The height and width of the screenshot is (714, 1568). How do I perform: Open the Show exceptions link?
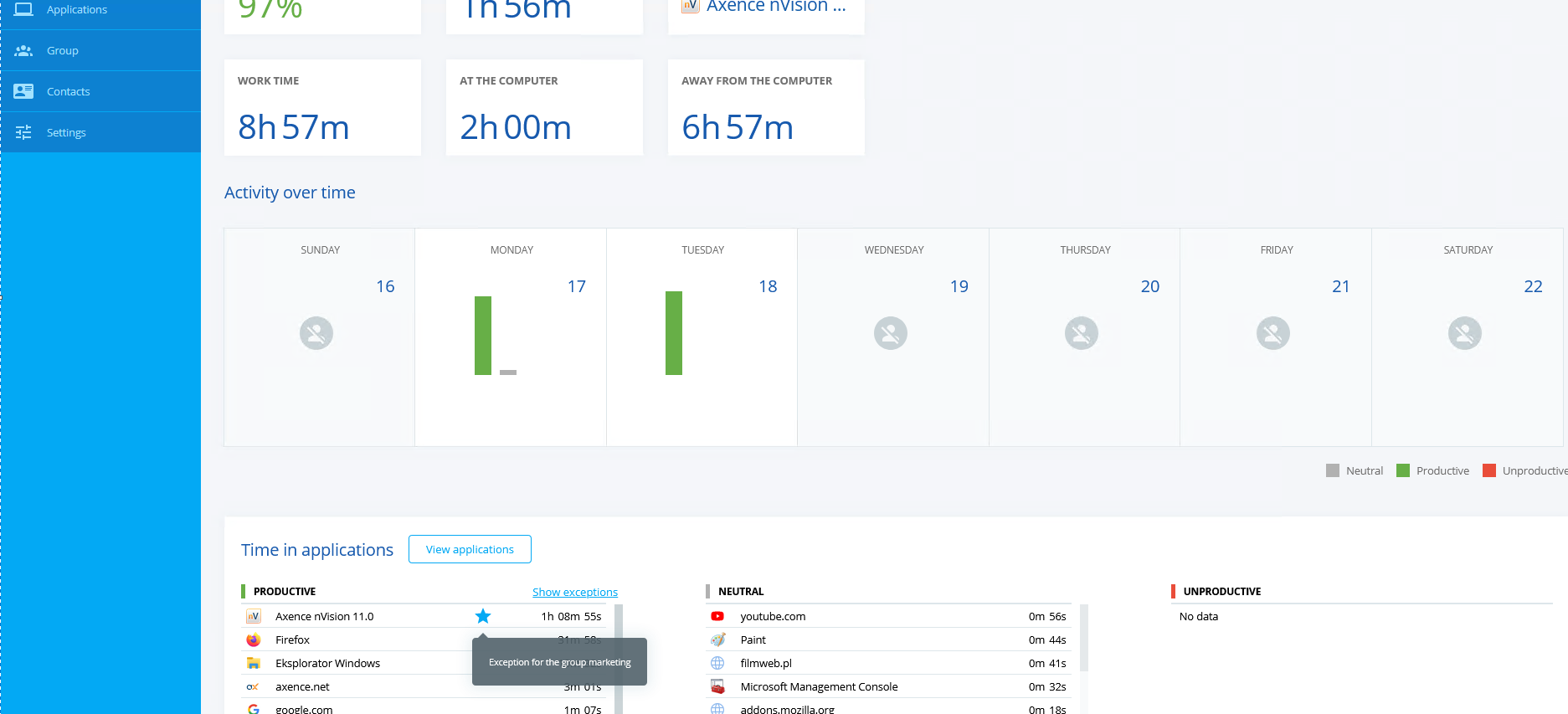tap(574, 593)
